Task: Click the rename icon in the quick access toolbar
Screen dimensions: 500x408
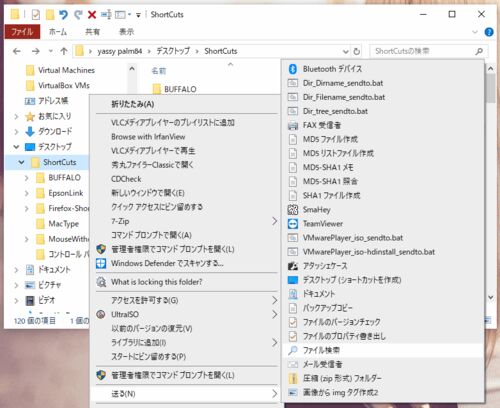Action: [106, 14]
